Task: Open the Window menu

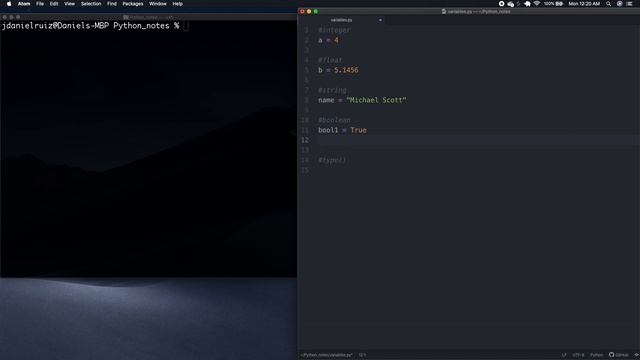Action: coord(158,4)
